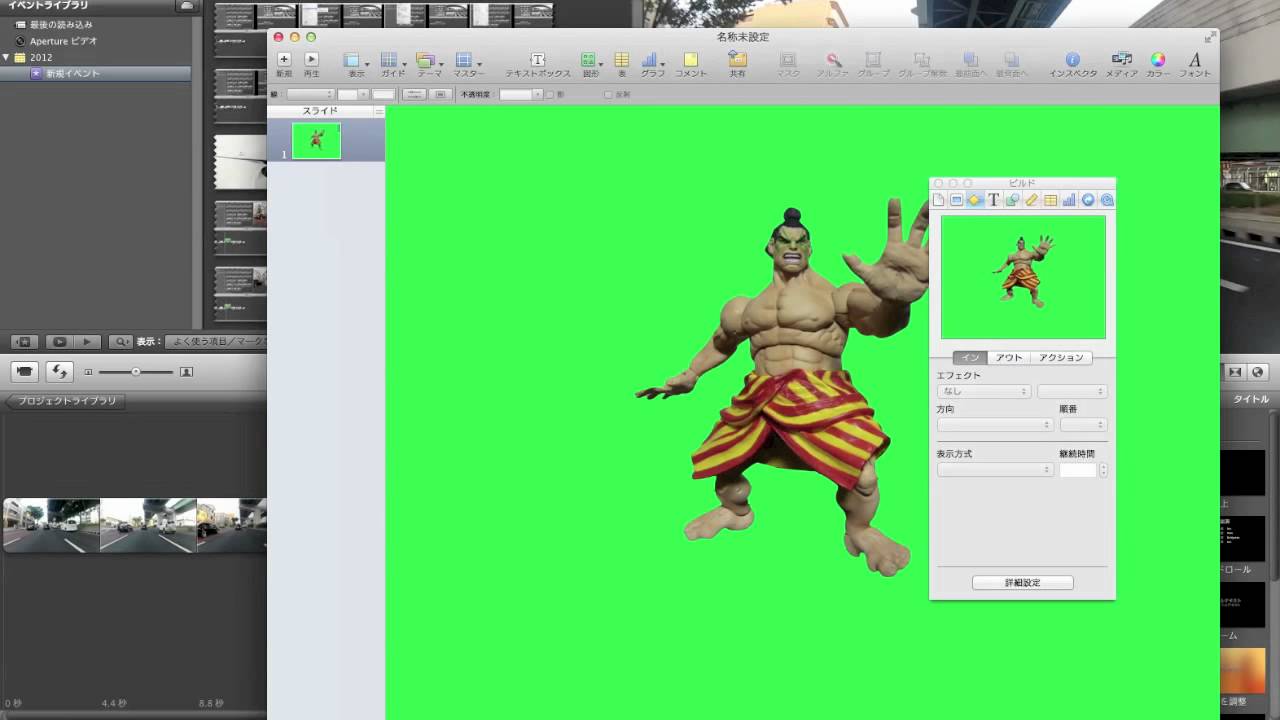Open the メディア media browser
Viewport: 1280px width, 720px height.
[x=1122, y=65]
